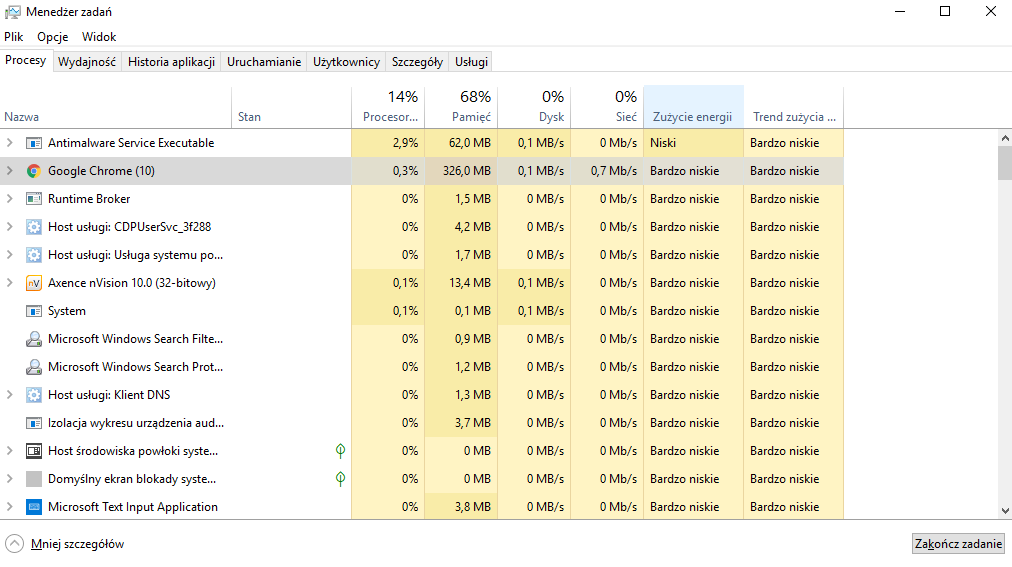
Task: Open the Opcje menu
Action: (52, 36)
